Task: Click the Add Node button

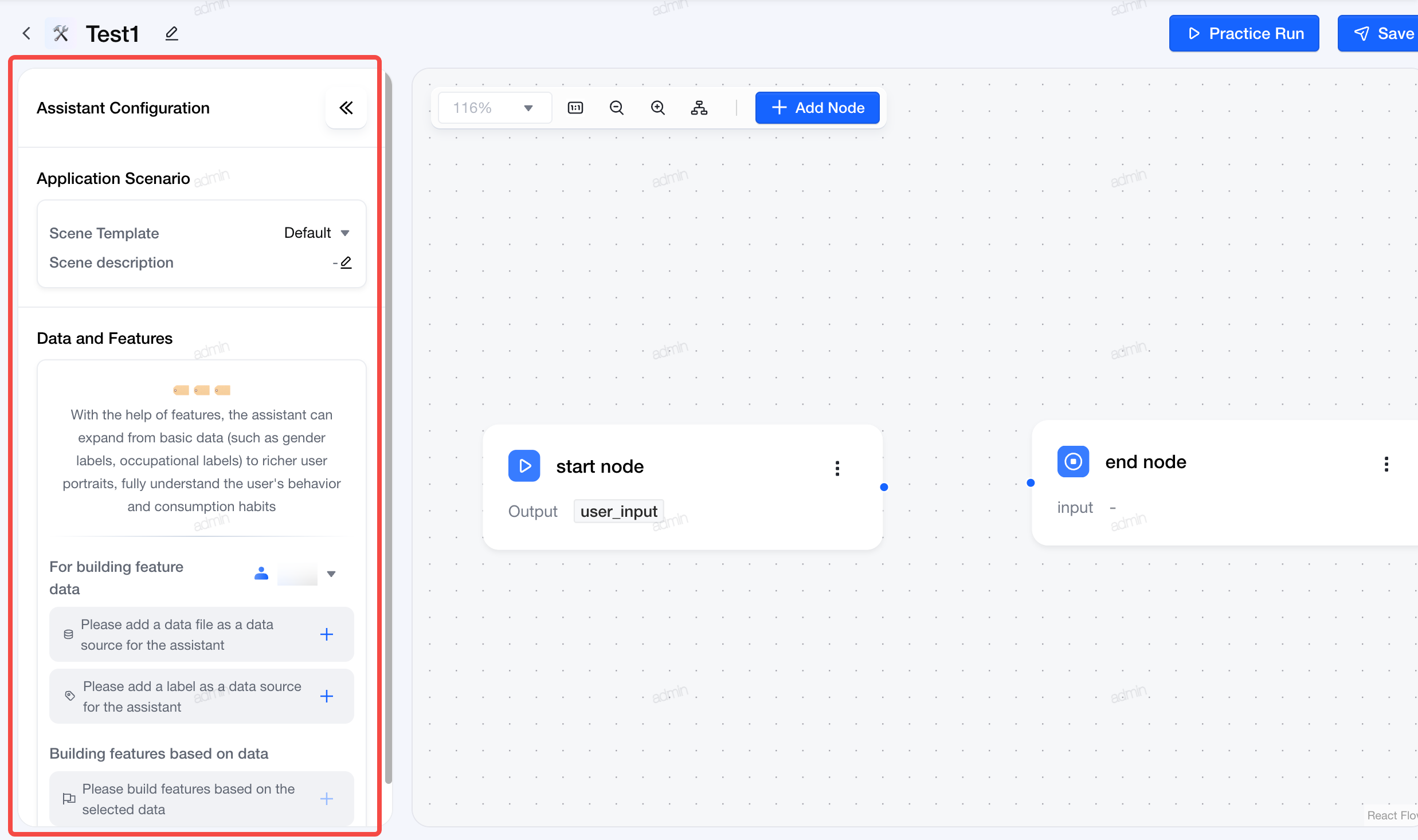Action: point(817,108)
